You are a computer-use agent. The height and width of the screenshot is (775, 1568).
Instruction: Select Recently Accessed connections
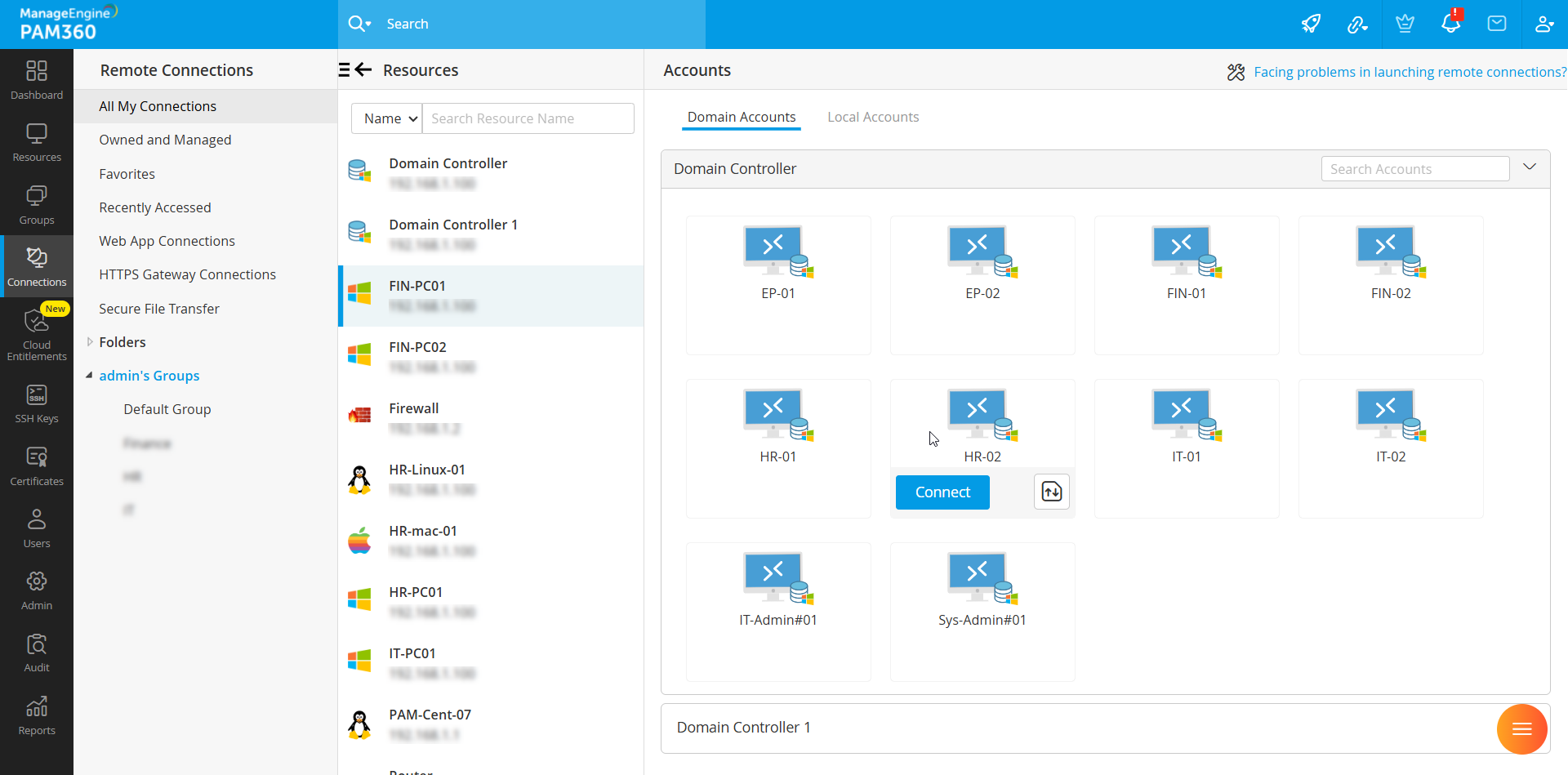pos(155,207)
